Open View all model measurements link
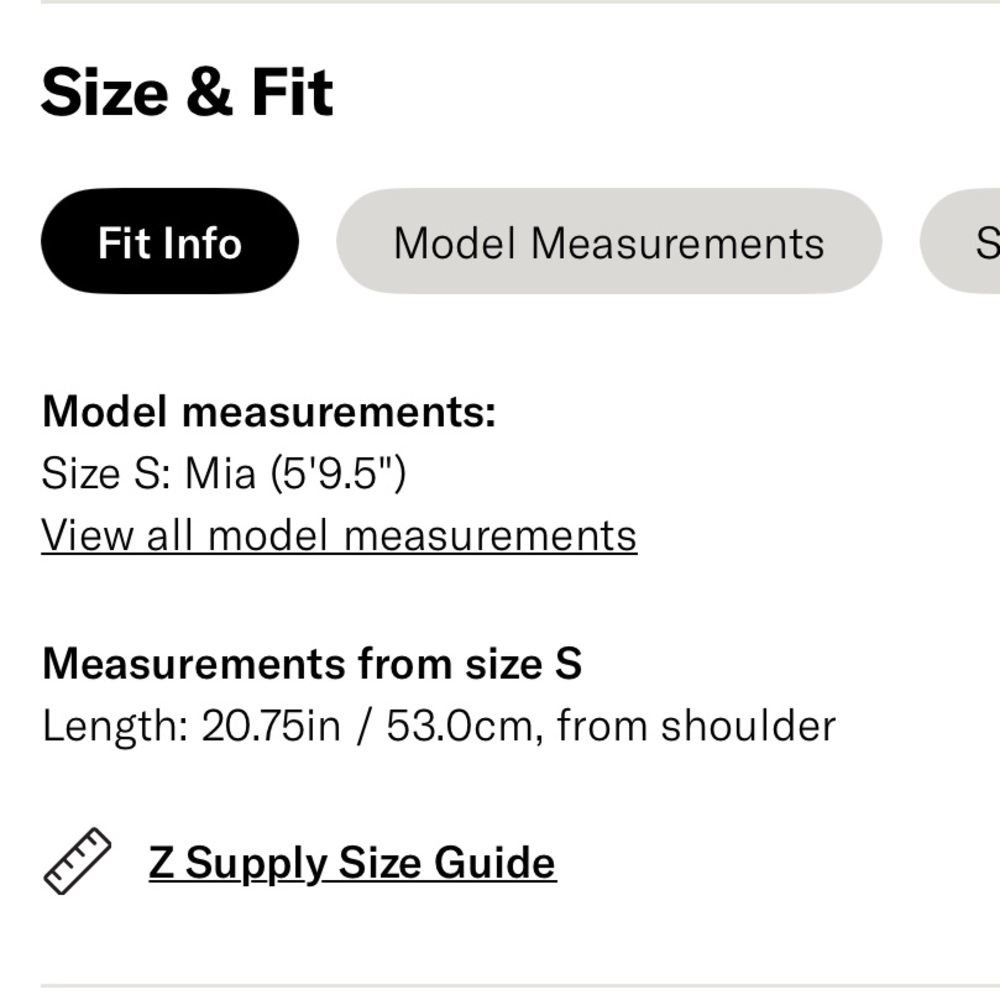The image size is (1000, 1000). [x=339, y=535]
